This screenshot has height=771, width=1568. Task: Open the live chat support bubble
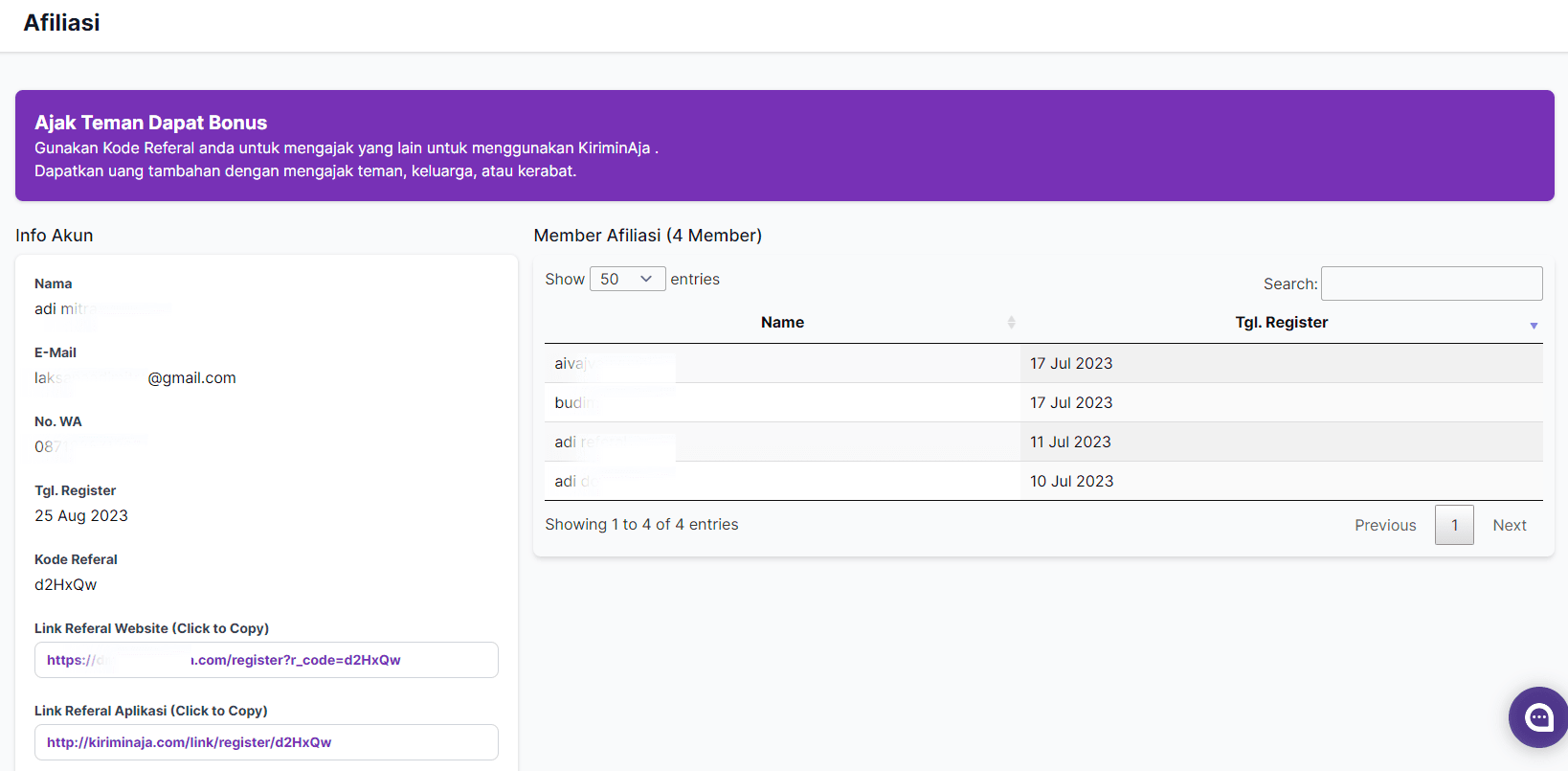1538,716
